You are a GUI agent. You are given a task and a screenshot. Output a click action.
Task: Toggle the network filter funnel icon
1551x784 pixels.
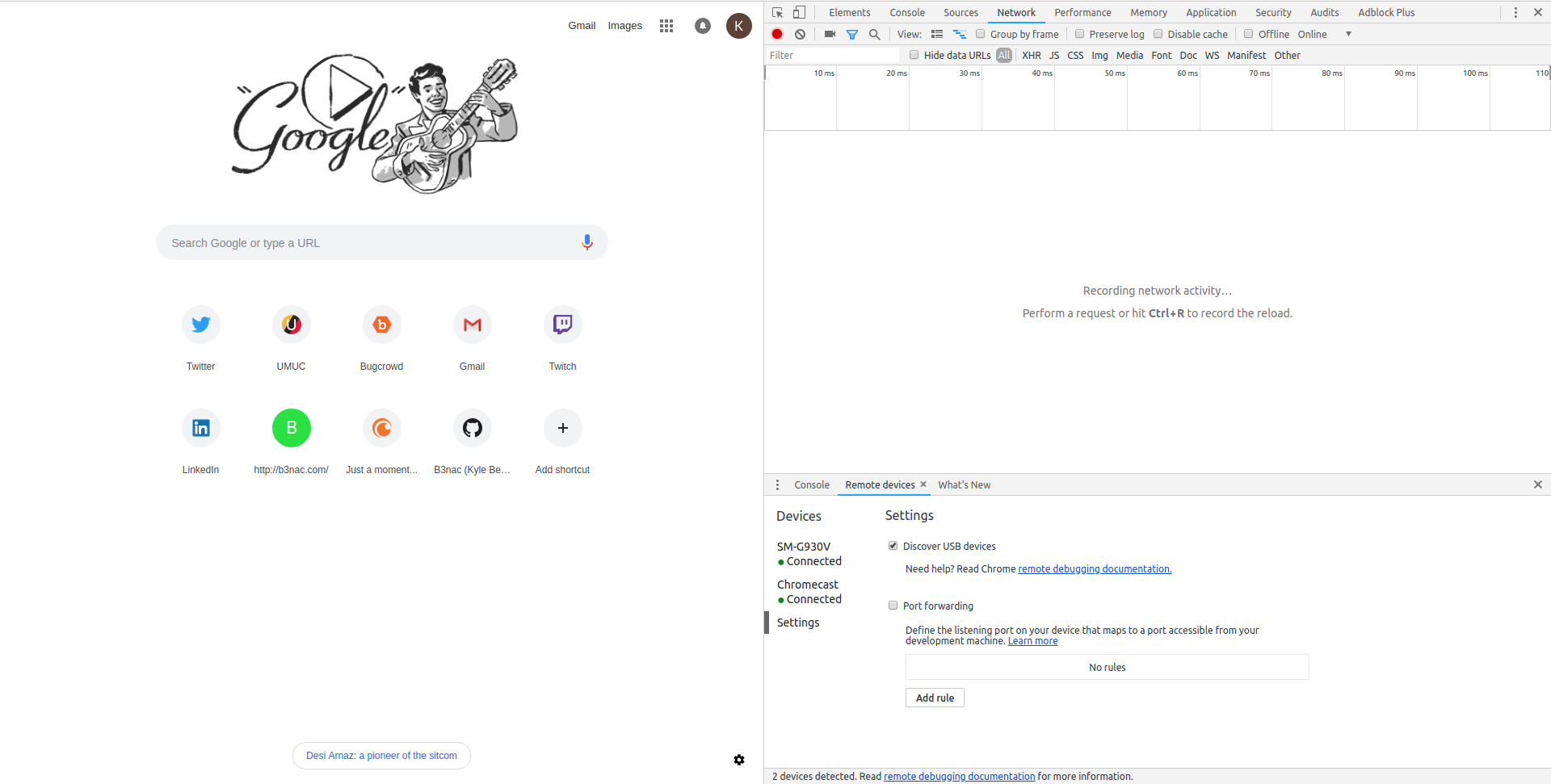click(x=852, y=34)
